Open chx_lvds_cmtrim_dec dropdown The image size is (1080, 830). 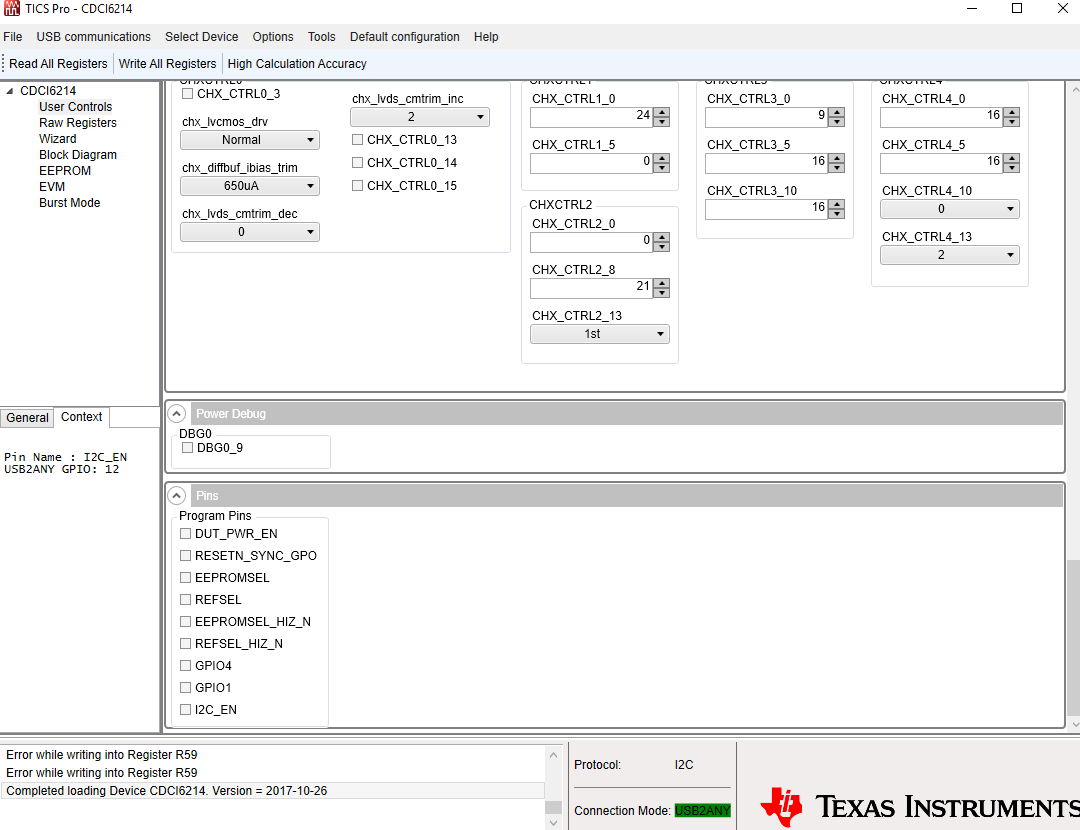pos(250,232)
